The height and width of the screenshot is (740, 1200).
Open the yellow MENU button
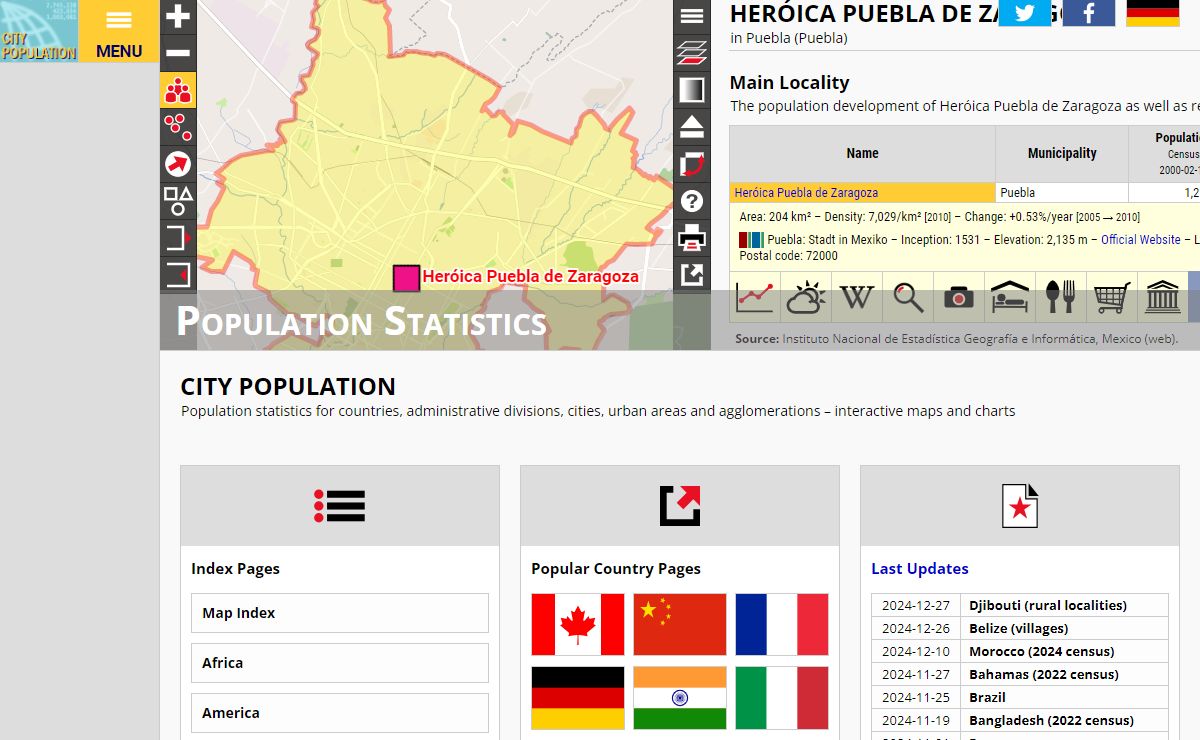(119, 31)
